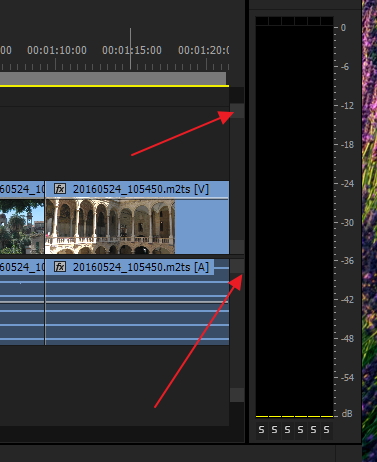Image resolution: width=377 pixels, height=462 pixels.
Task: Solo the third audio meter channel
Action: point(287,430)
